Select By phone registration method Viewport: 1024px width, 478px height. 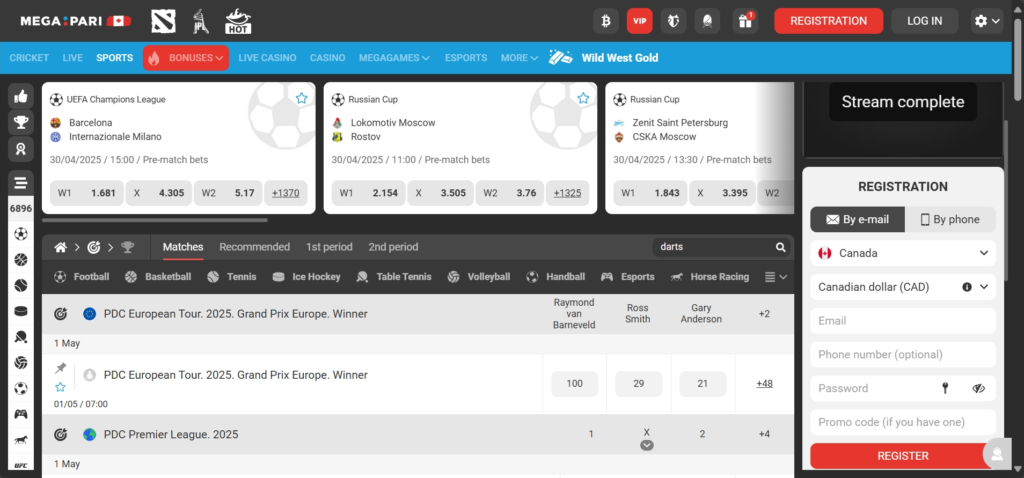coord(950,219)
